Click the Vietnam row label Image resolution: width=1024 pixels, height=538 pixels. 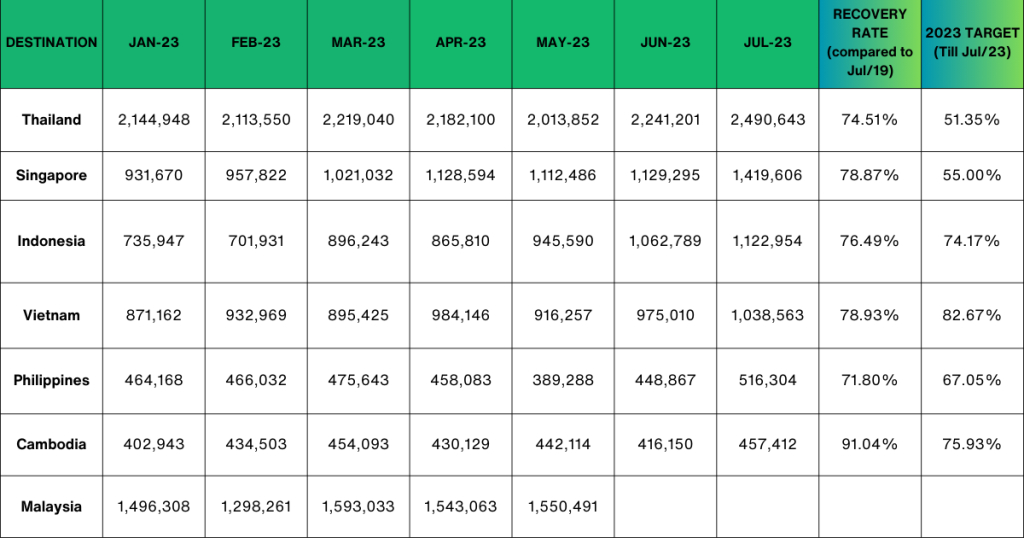click(51, 315)
